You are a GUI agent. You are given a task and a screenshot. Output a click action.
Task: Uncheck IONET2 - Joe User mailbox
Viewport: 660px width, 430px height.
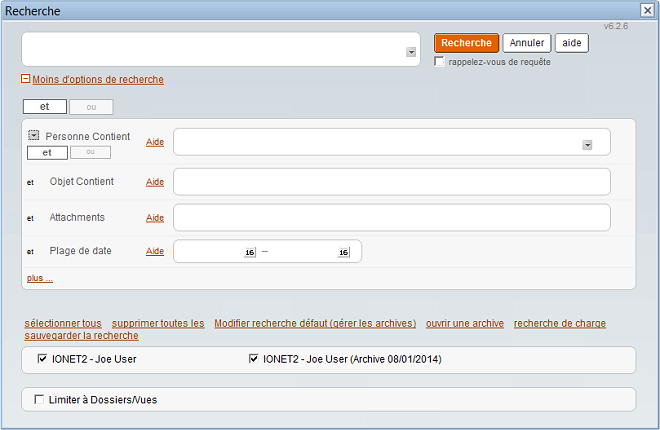click(42, 358)
